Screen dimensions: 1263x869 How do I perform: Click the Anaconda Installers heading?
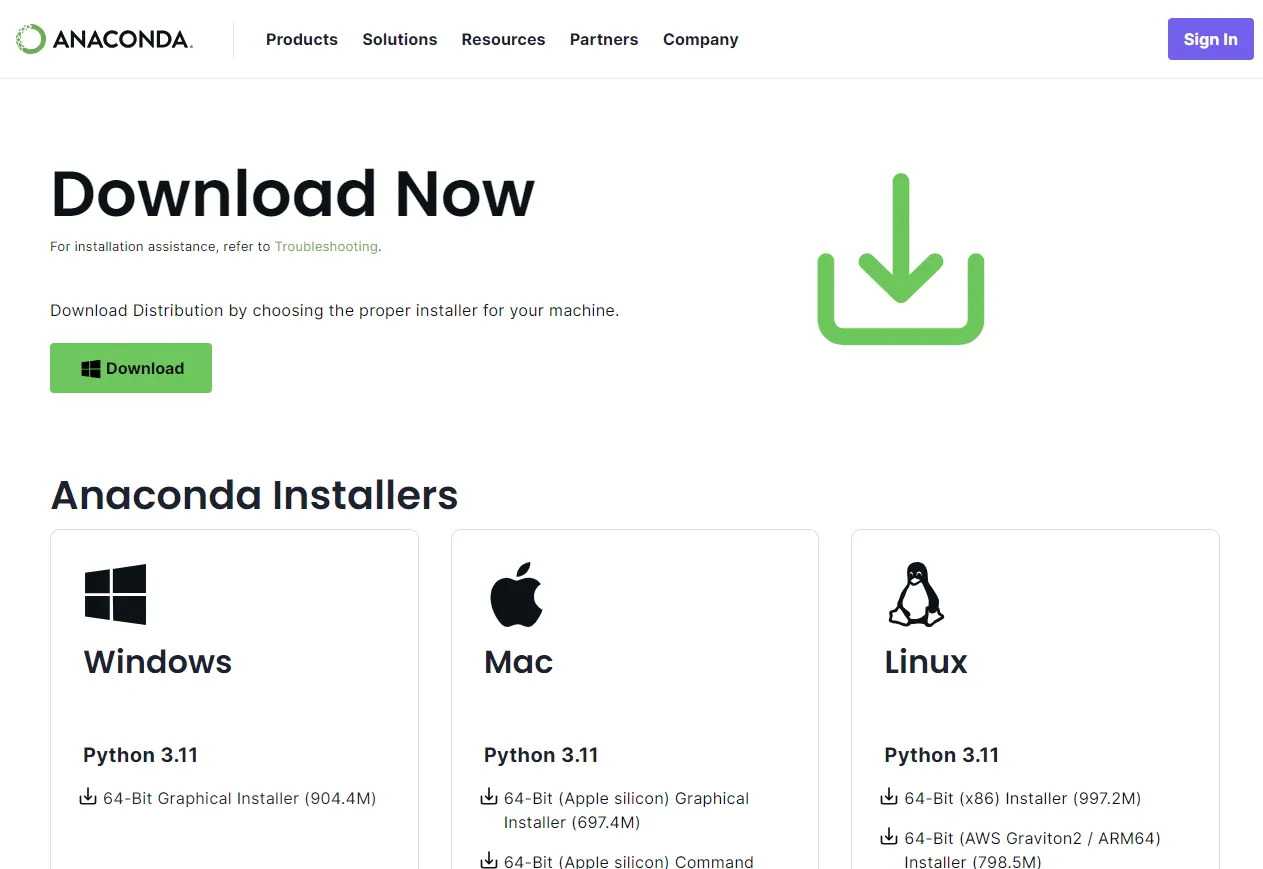click(x=254, y=495)
